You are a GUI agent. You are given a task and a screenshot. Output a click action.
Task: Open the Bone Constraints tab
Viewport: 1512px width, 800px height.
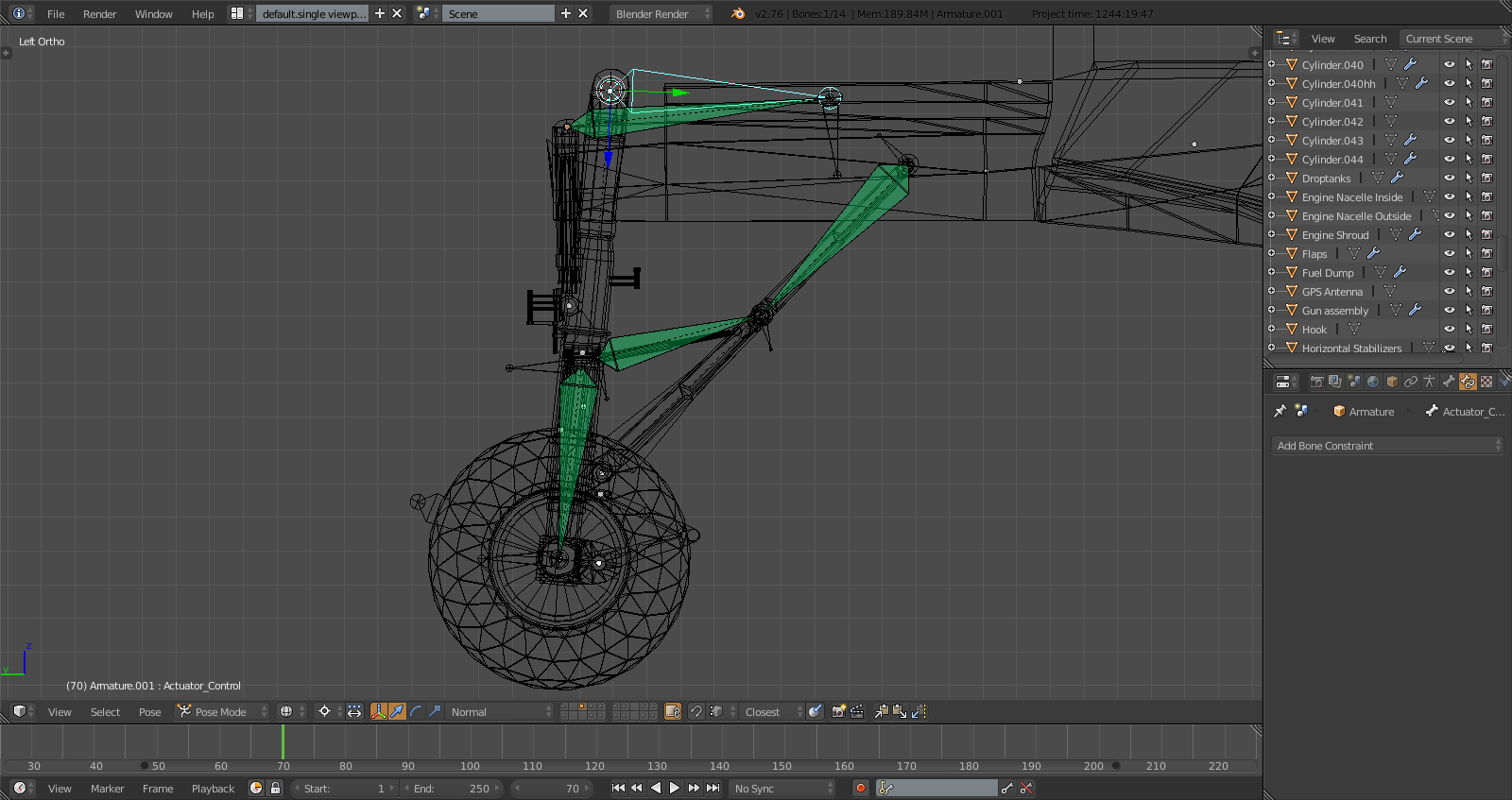point(1468,382)
